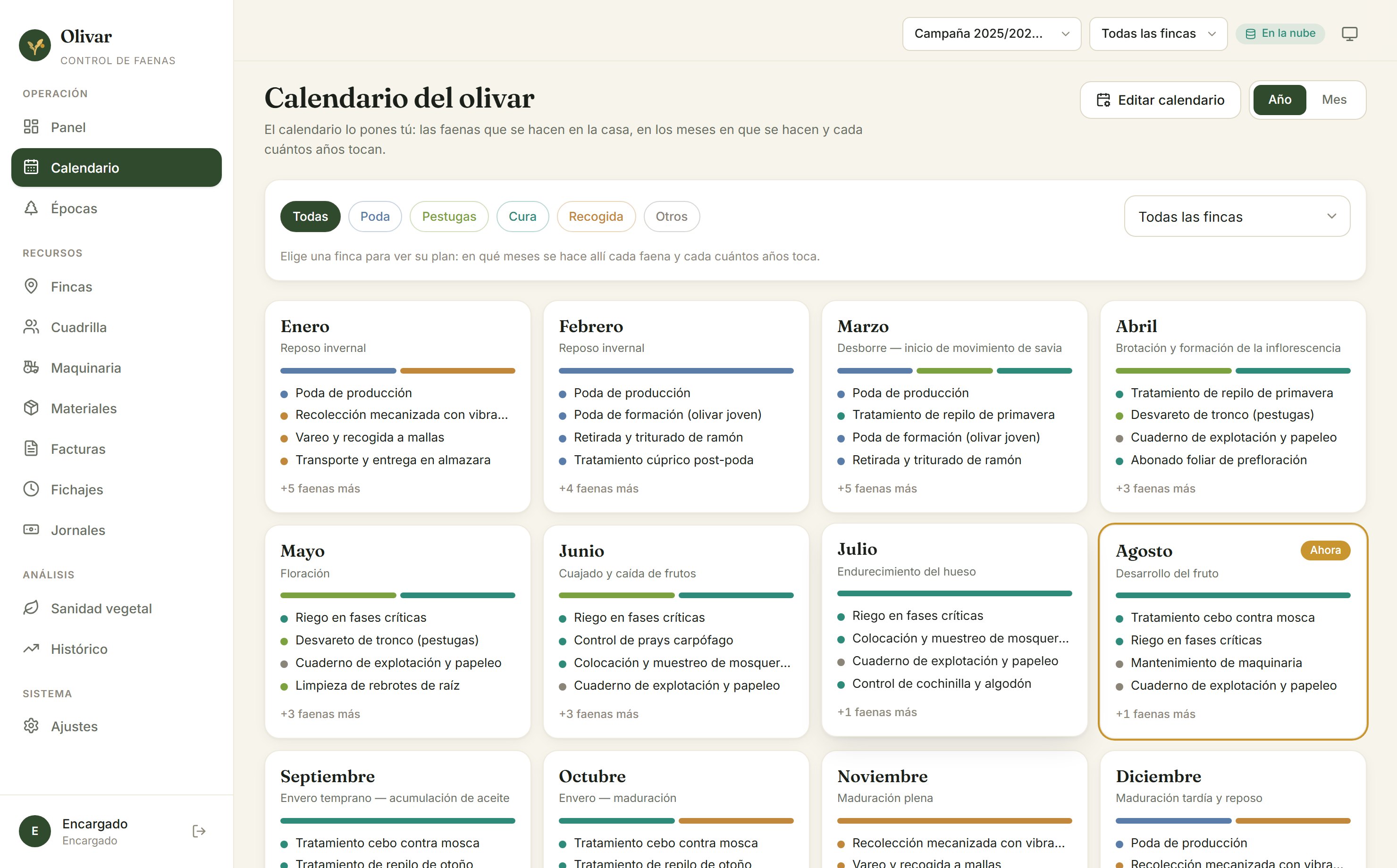The image size is (1397, 868).
Task: Click the Maquinaria tractor icon
Action: click(31, 367)
